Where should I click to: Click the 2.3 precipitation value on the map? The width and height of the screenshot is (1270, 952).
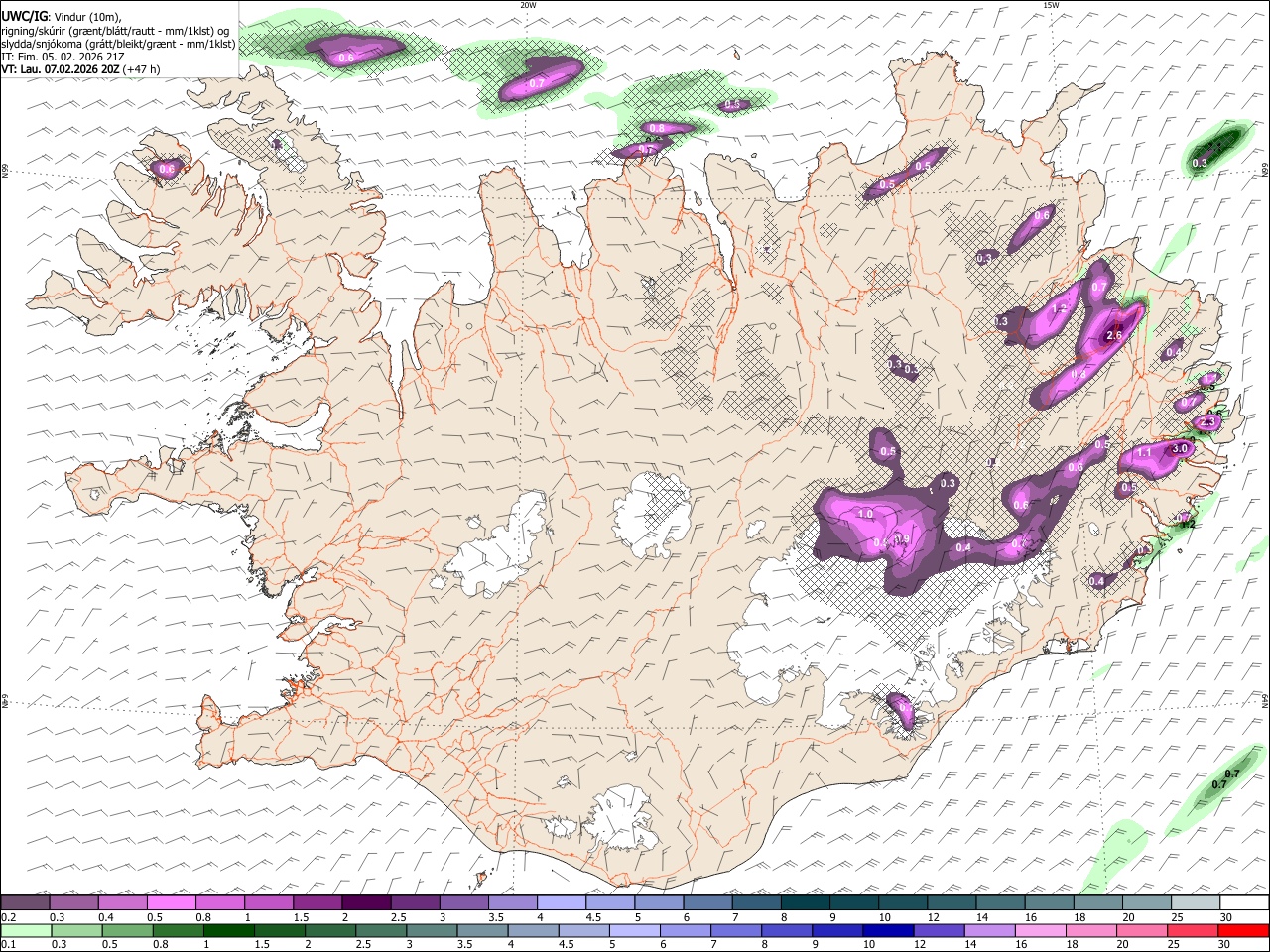tap(1207, 422)
